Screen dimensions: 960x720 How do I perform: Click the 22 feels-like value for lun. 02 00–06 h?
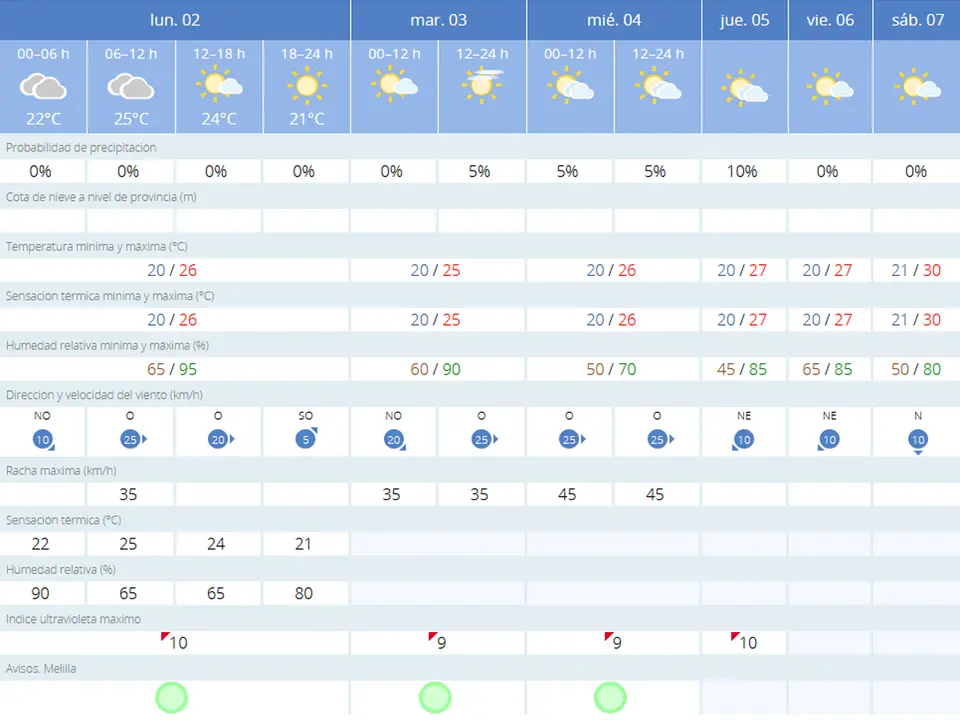pos(40,544)
